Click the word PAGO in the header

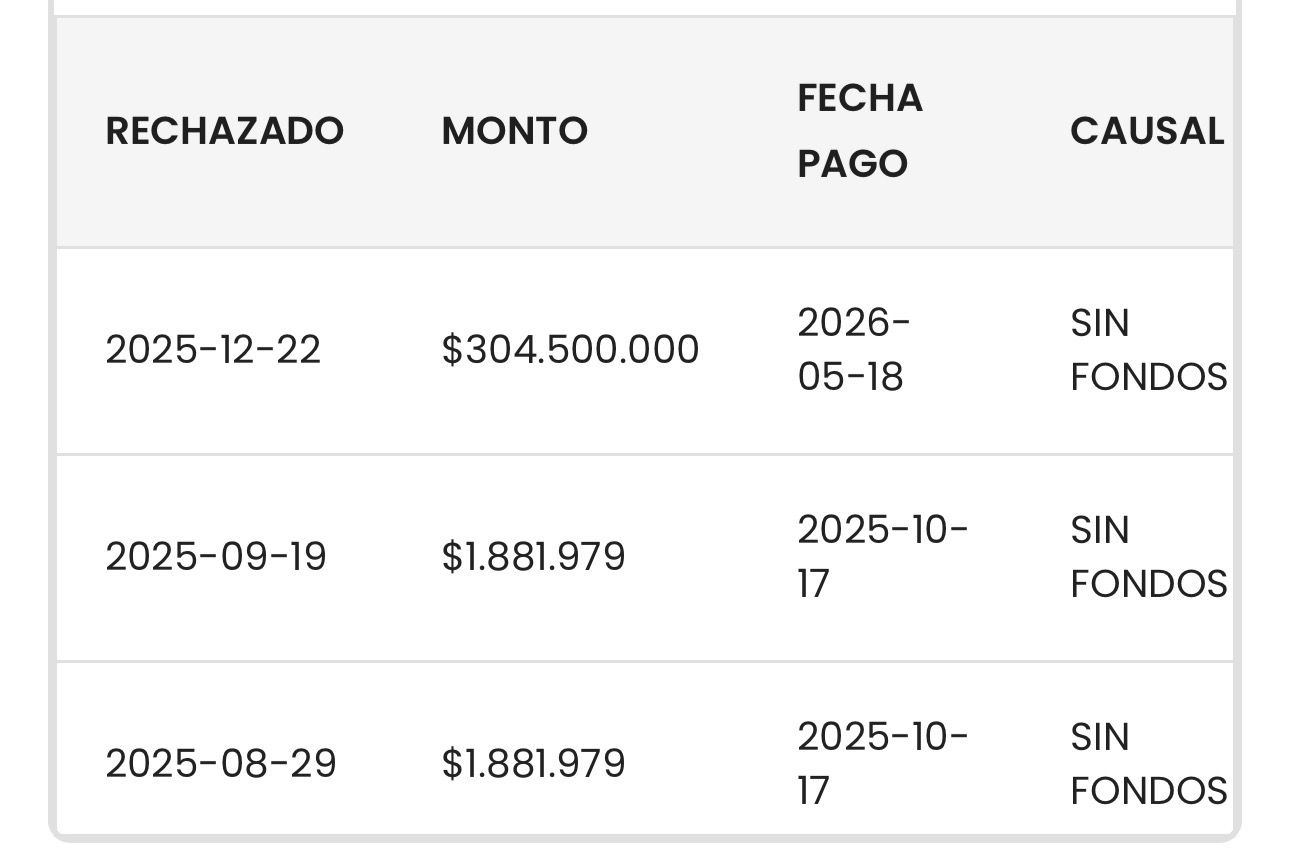[852, 164]
